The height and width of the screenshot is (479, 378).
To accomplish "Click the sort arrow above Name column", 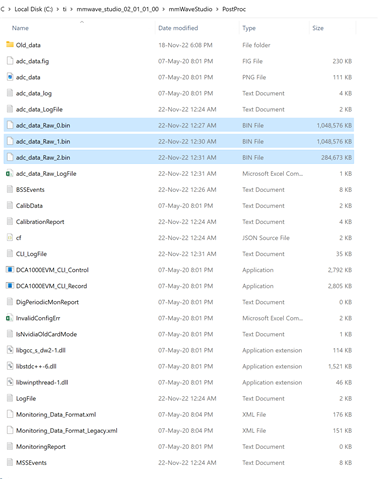I will [82, 22].
